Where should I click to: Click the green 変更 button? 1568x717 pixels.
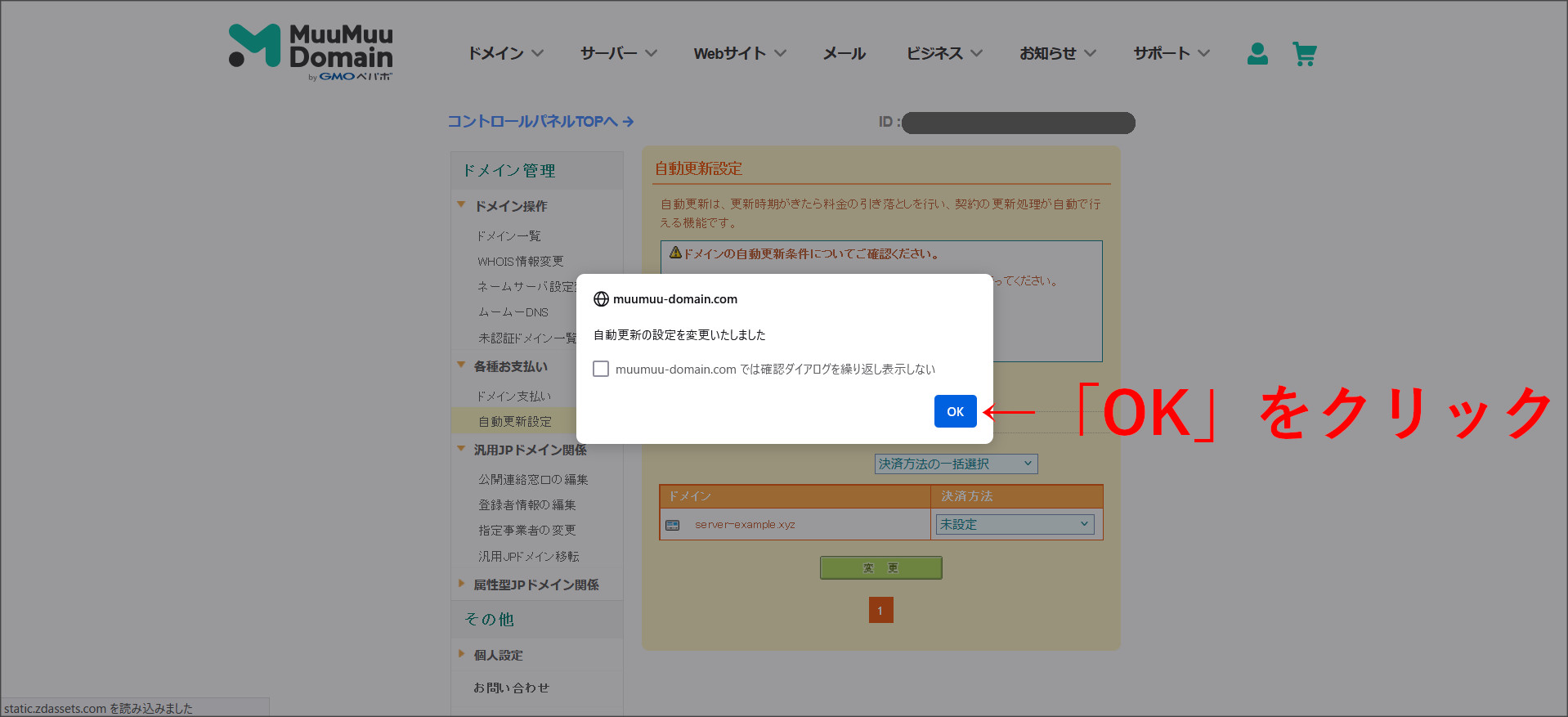(x=880, y=567)
